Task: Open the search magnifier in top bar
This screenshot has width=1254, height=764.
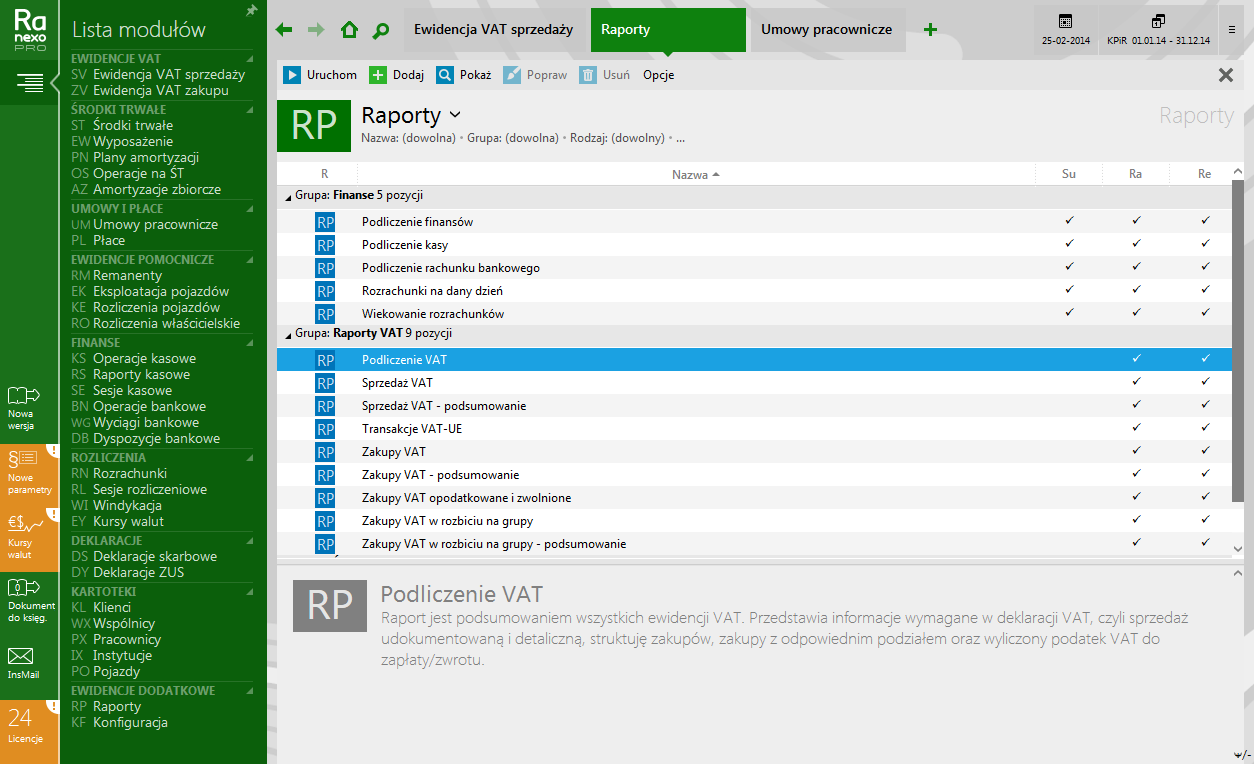Action: (380, 30)
